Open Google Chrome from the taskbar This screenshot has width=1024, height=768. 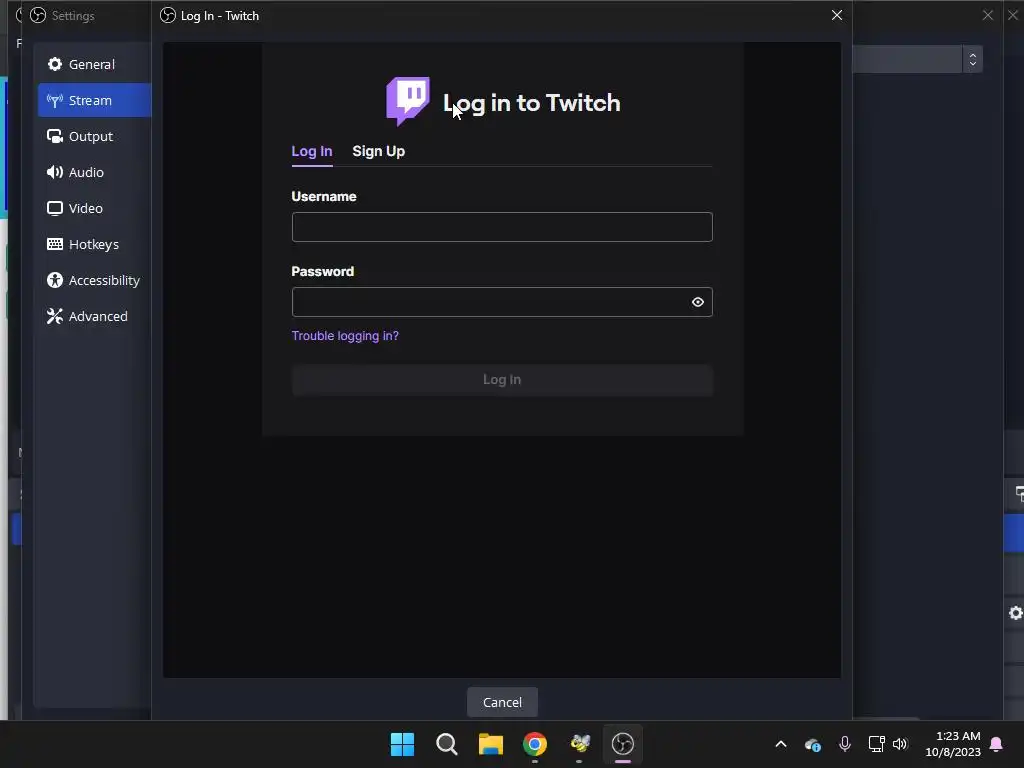[535, 744]
